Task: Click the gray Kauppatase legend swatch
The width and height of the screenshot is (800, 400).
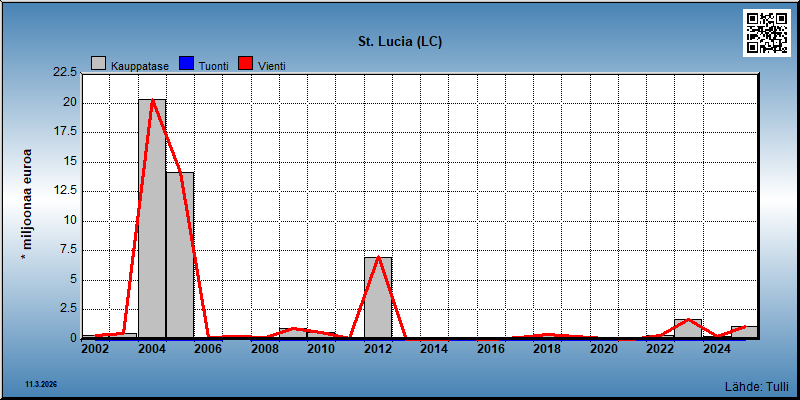Action: click(x=98, y=63)
